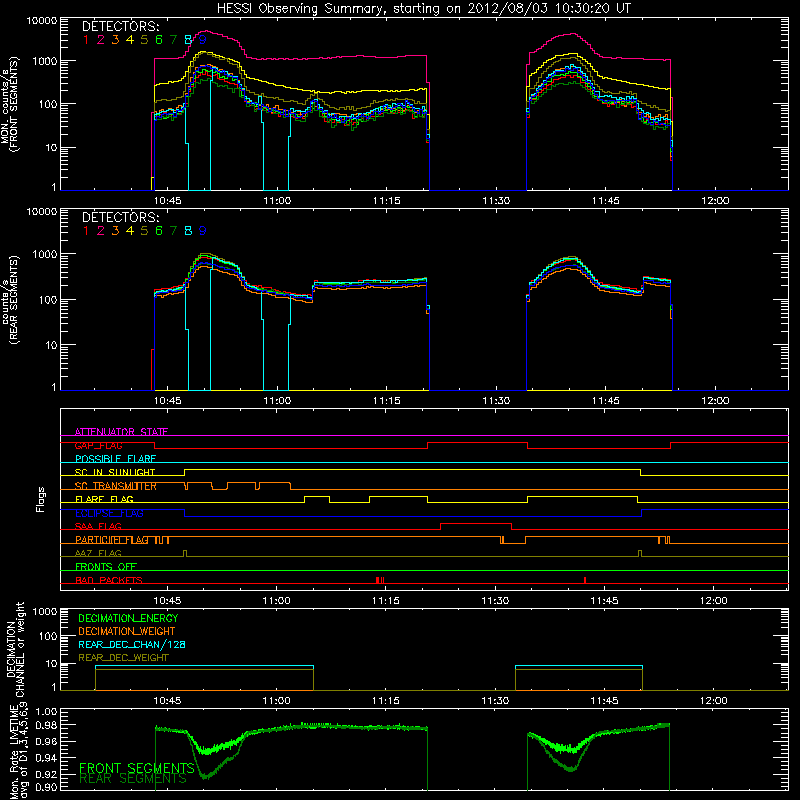The image size is (800, 800).
Task: Click the DECIMATION CHANNEL or weight axis label
Action: pos(15,649)
